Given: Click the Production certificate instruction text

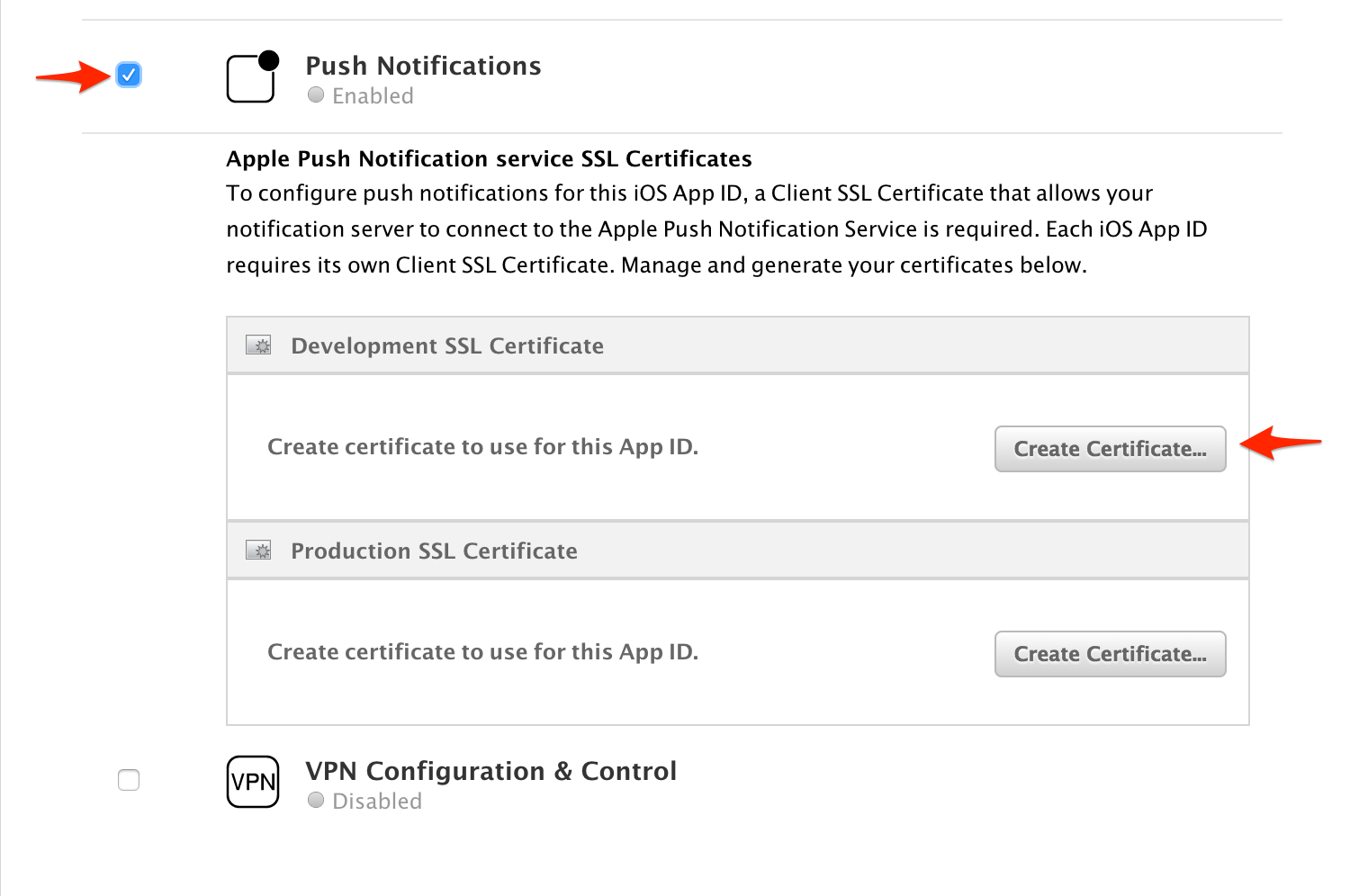Looking at the screenshot, I should pos(482,652).
